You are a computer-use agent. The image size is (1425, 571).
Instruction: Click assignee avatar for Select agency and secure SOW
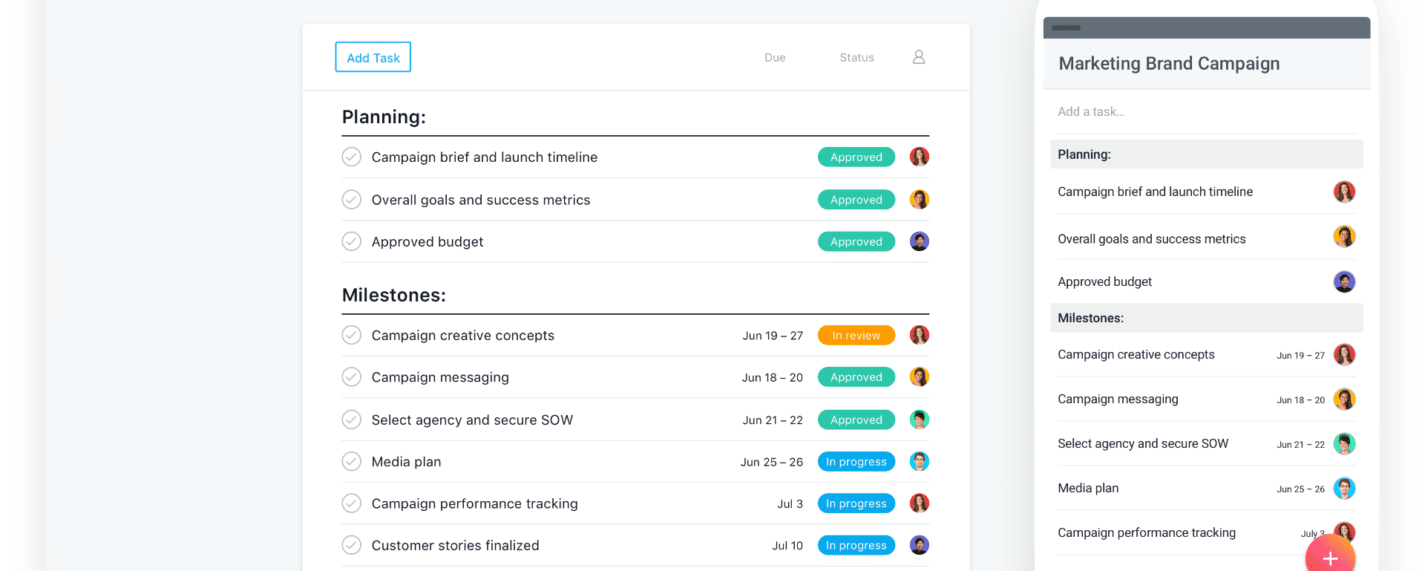(x=919, y=420)
